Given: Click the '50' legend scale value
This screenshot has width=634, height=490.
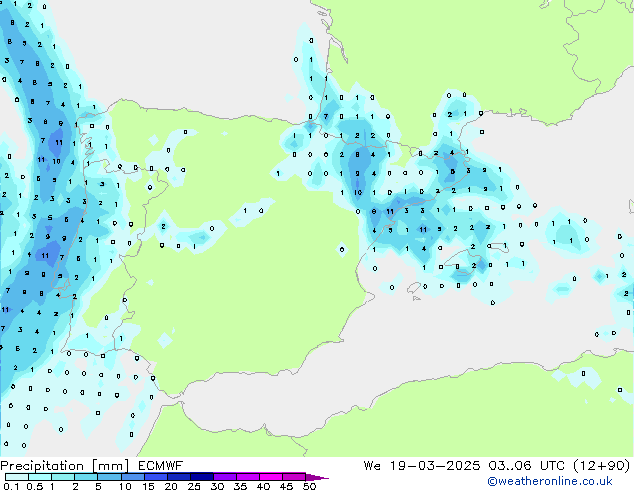Looking at the screenshot, I should coord(309,486).
